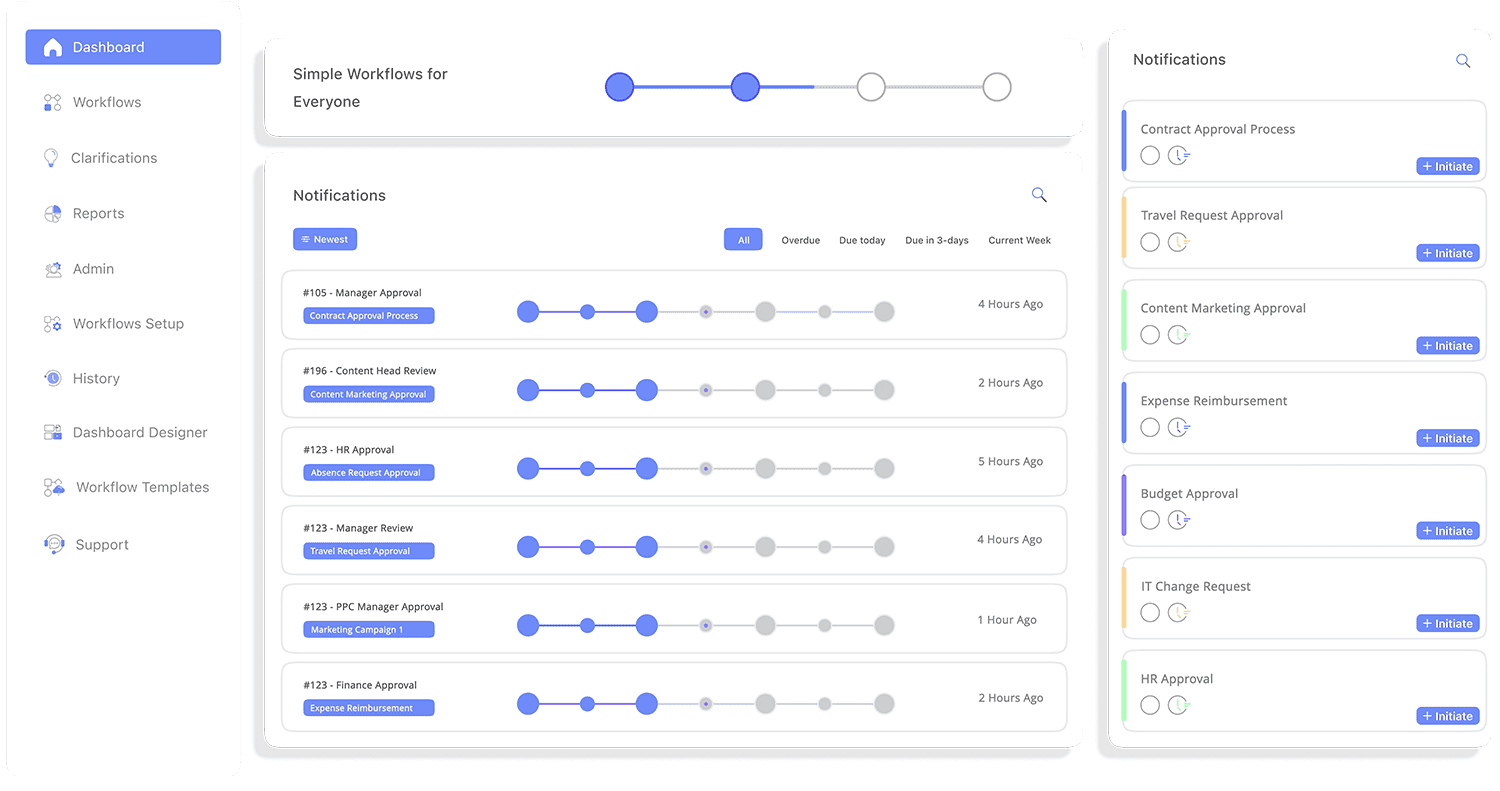
Task: Click the '5 Hours Ago' timestamp
Action: click(x=1010, y=462)
